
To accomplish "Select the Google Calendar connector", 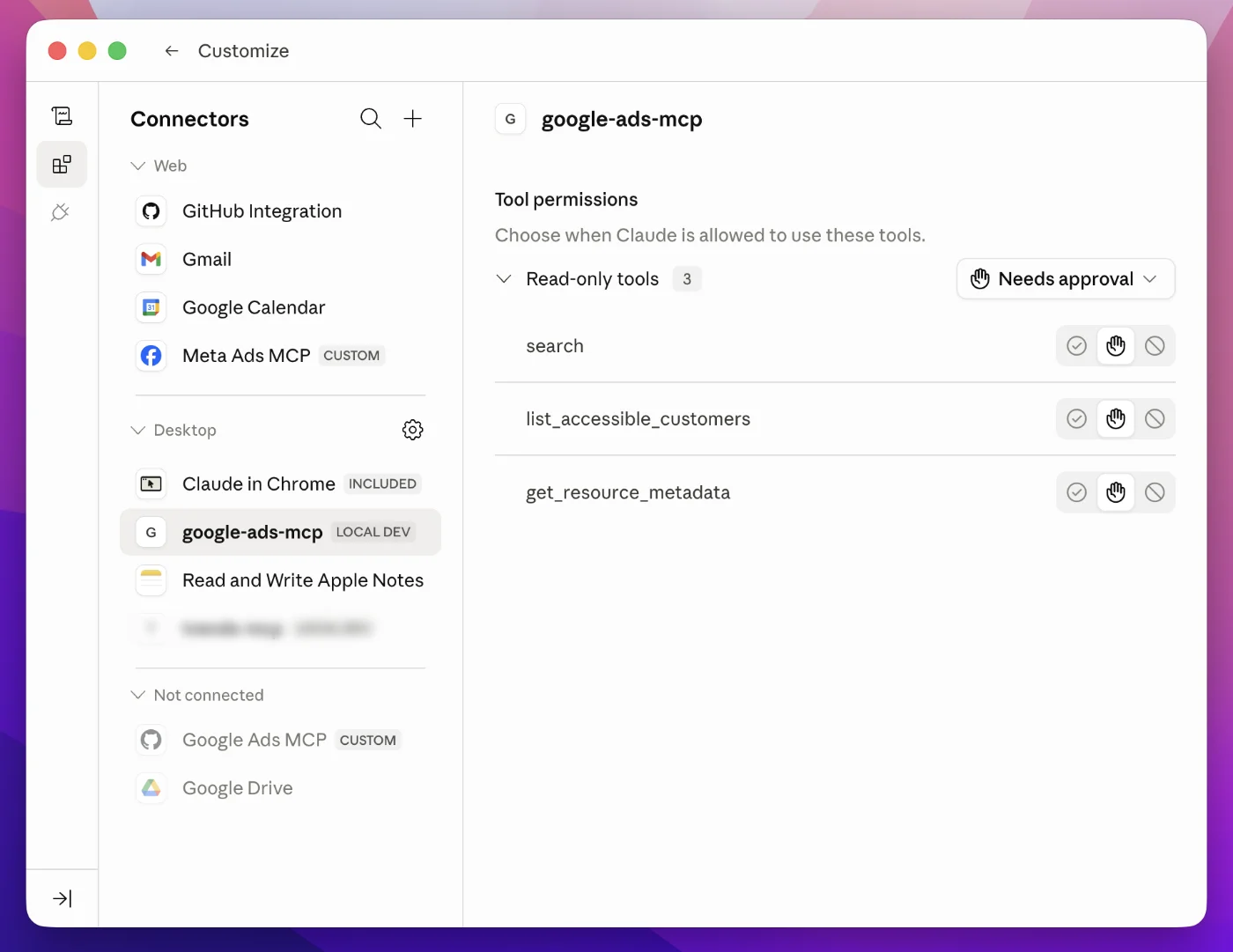I will (280, 307).
